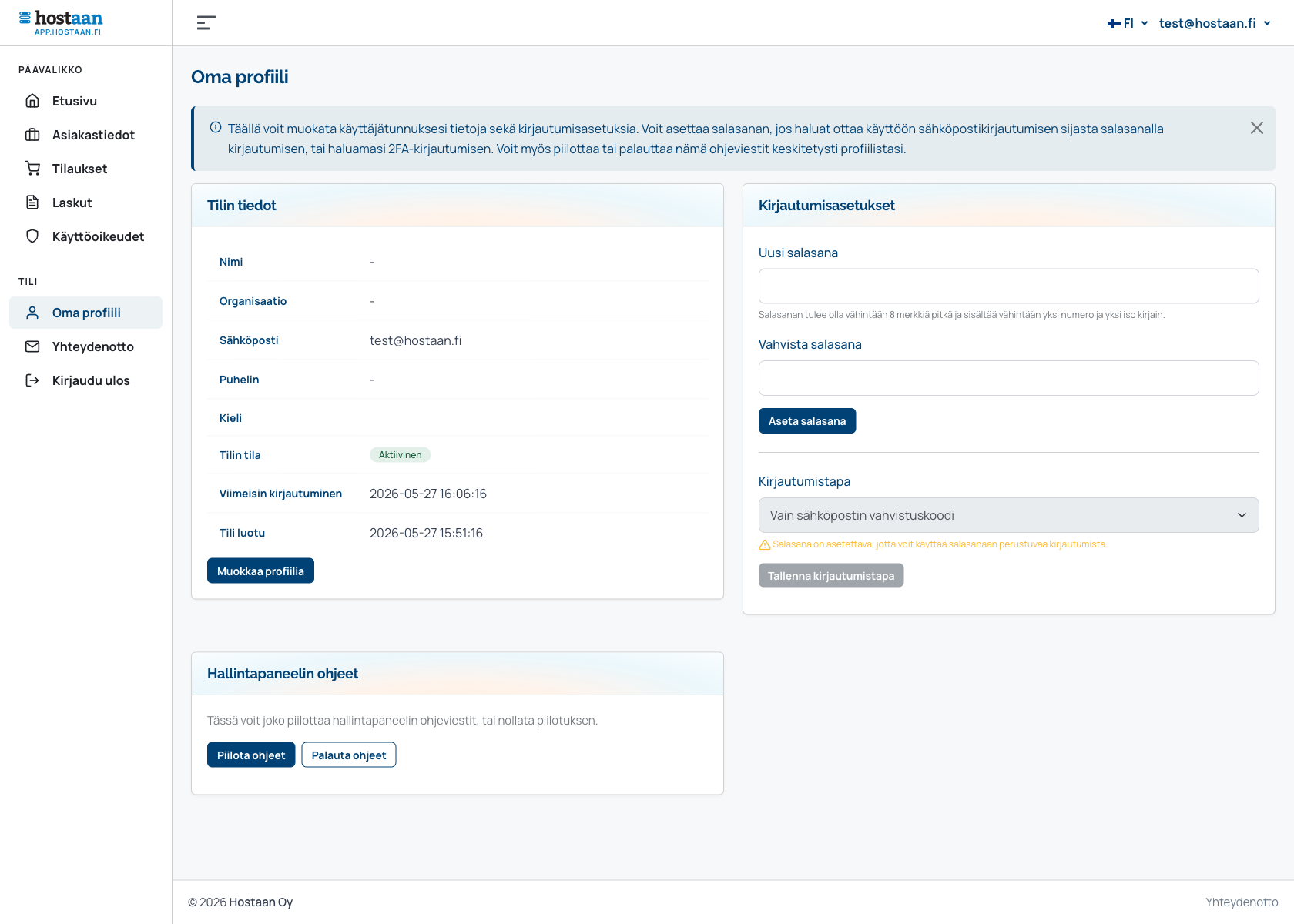This screenshot has height=924, width=1294.
Task: Collapse sidebar with hamburger menu icon
Action: click(206, 23)
